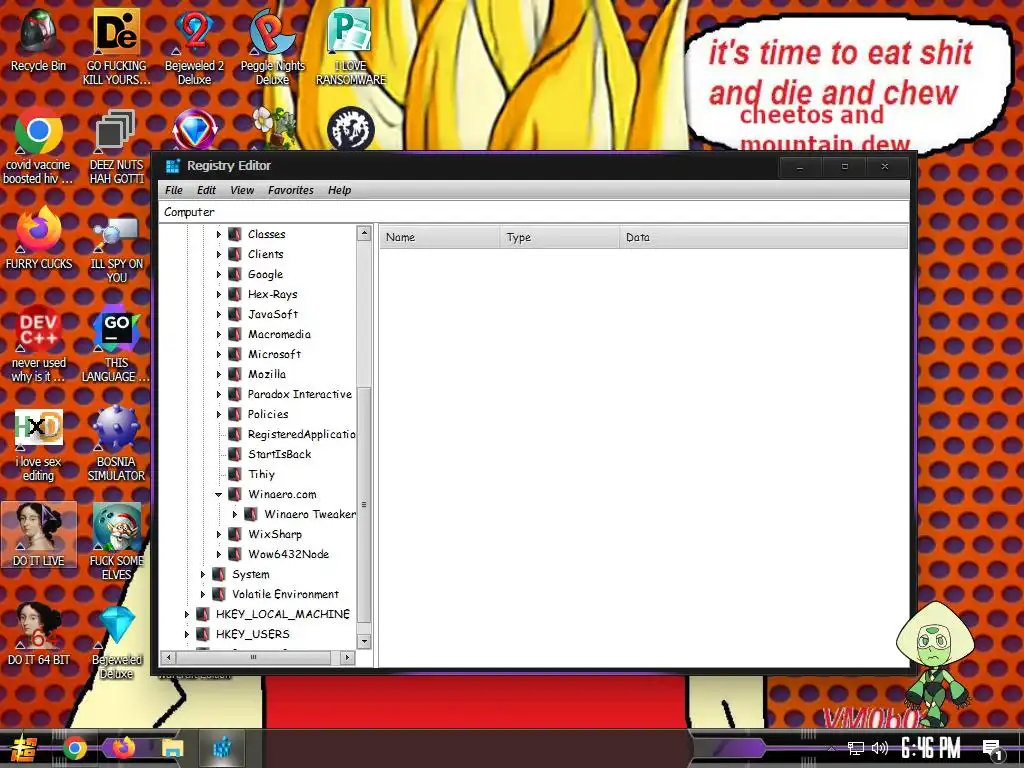Viewport: 1024px width, 768px height.
Task: Open the Dev C++ desktop icon
Action: click(38, 344)
